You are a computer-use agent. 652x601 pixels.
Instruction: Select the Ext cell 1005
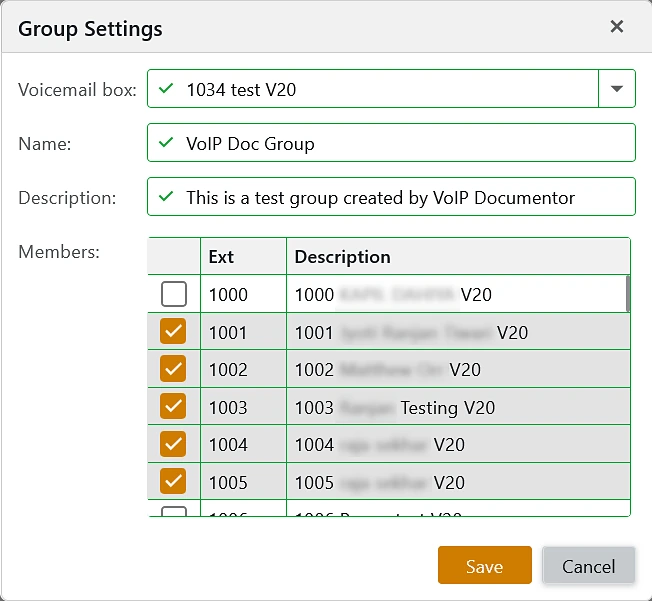(243, 482)
